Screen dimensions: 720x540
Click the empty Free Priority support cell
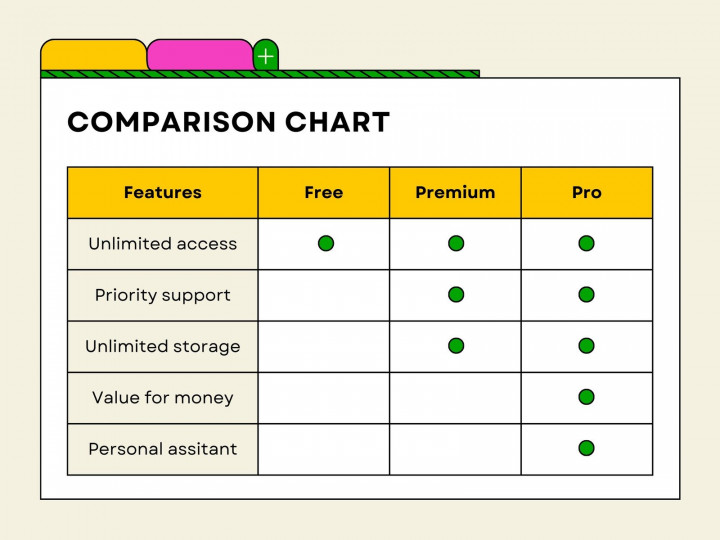(x=324, y=295)
